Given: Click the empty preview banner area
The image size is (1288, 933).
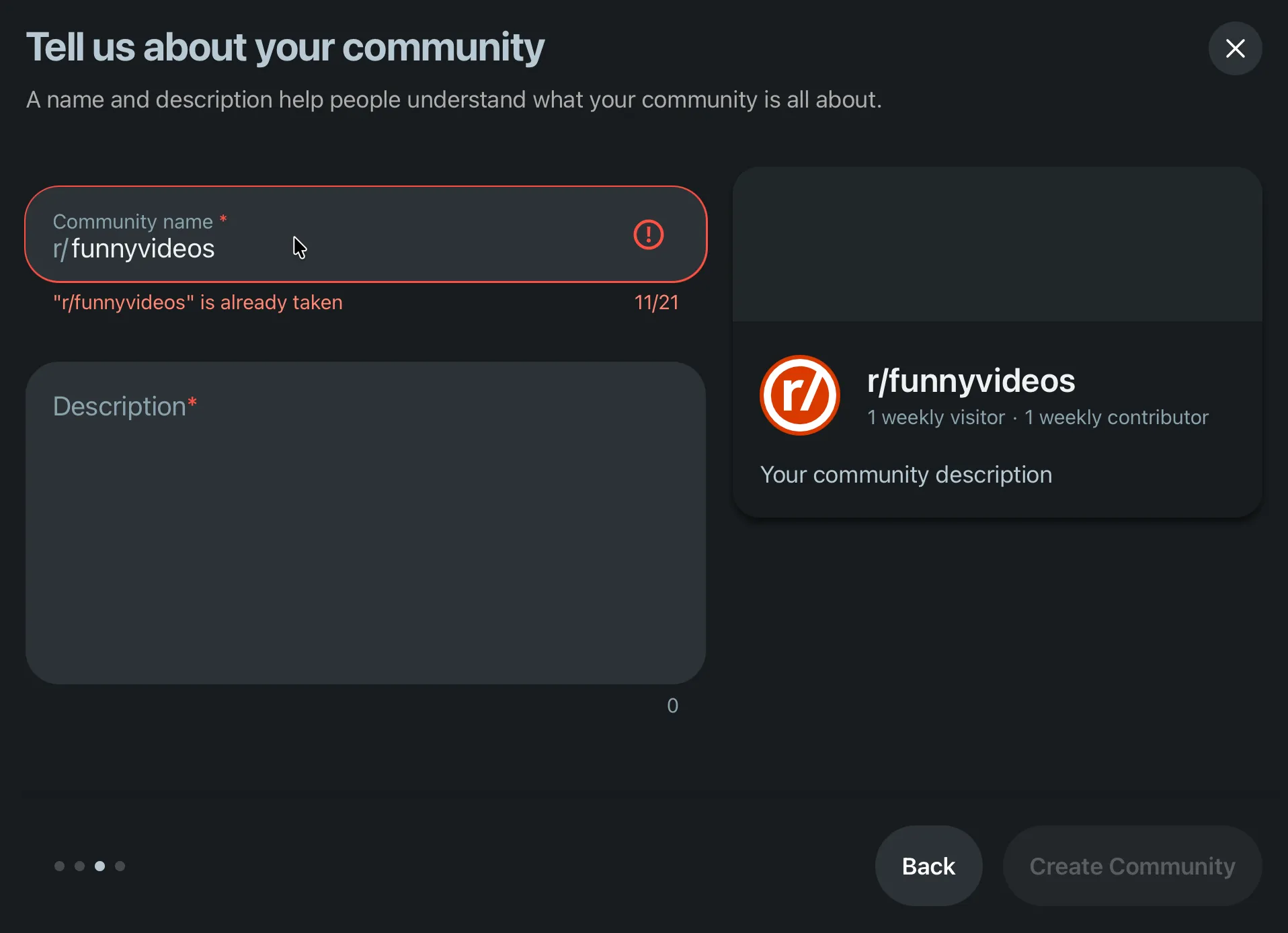Looking at the screenshot, I should (x=998, y=244).
